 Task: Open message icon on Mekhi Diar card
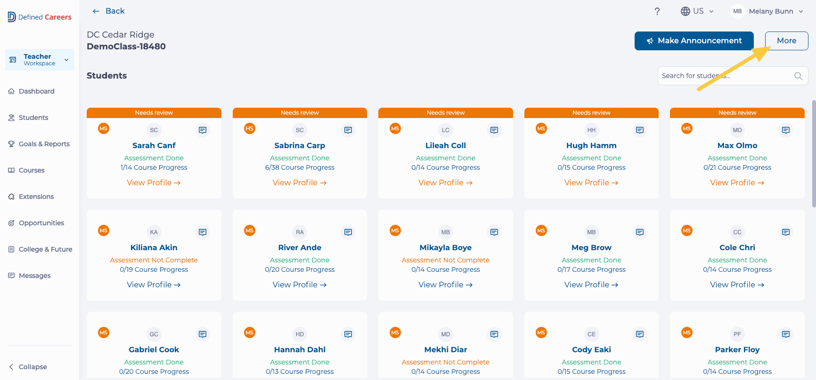494,334
